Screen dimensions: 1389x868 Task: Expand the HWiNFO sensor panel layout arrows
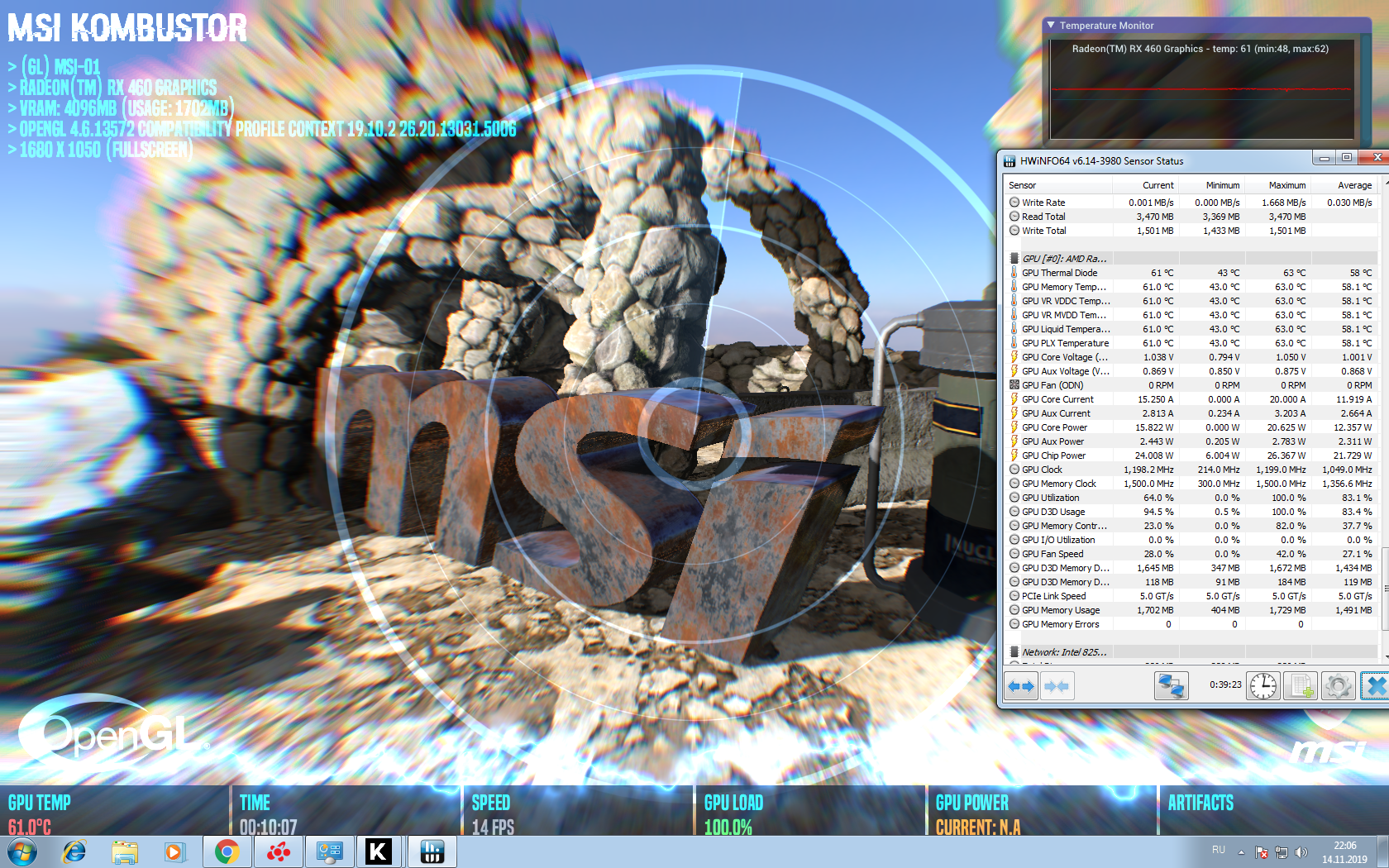tap(1021, 686)
